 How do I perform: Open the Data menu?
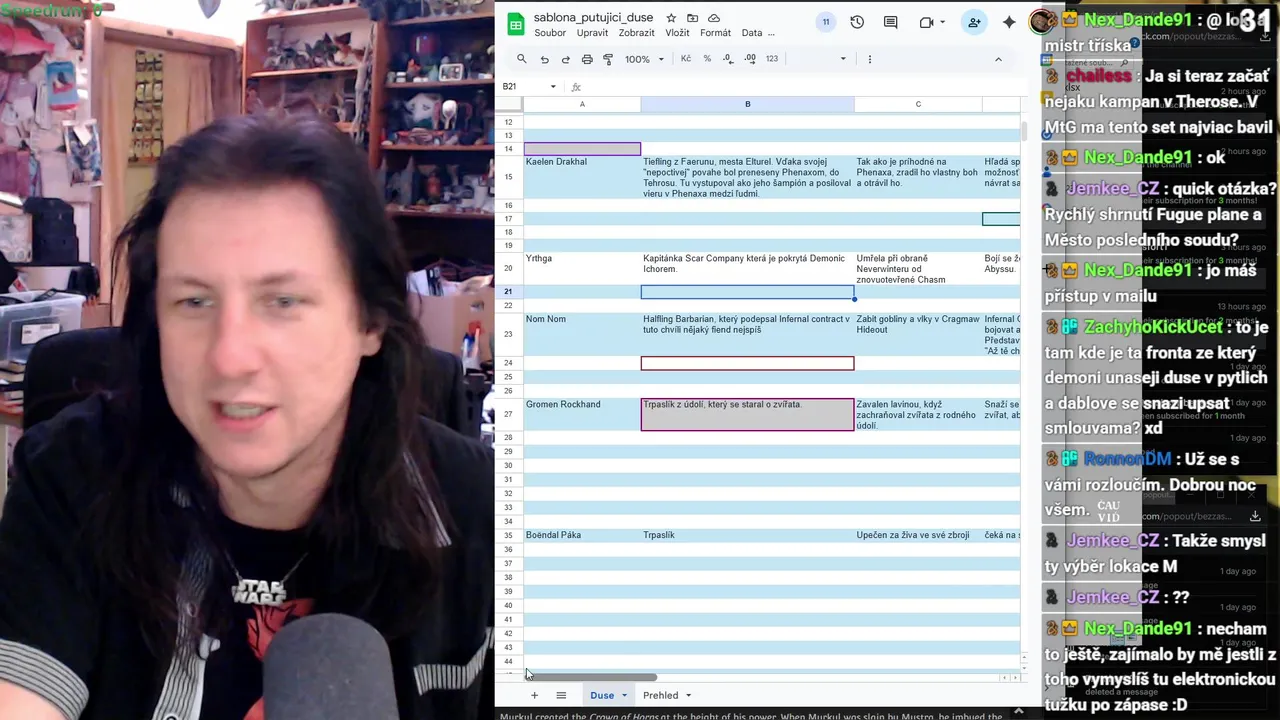[752, 33]
